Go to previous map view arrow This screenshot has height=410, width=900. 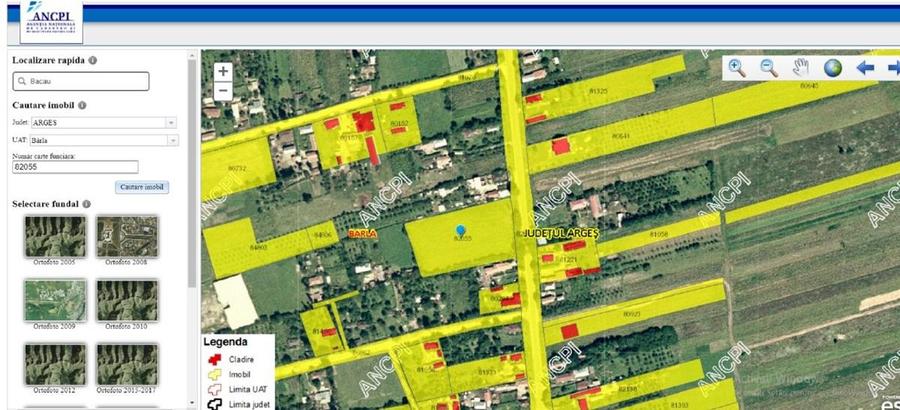(x=865, y=68)
